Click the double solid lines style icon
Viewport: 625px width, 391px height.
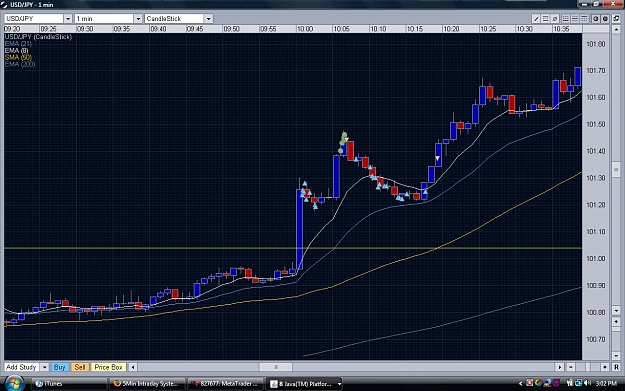pyautogui.click(x=575, y=19)
